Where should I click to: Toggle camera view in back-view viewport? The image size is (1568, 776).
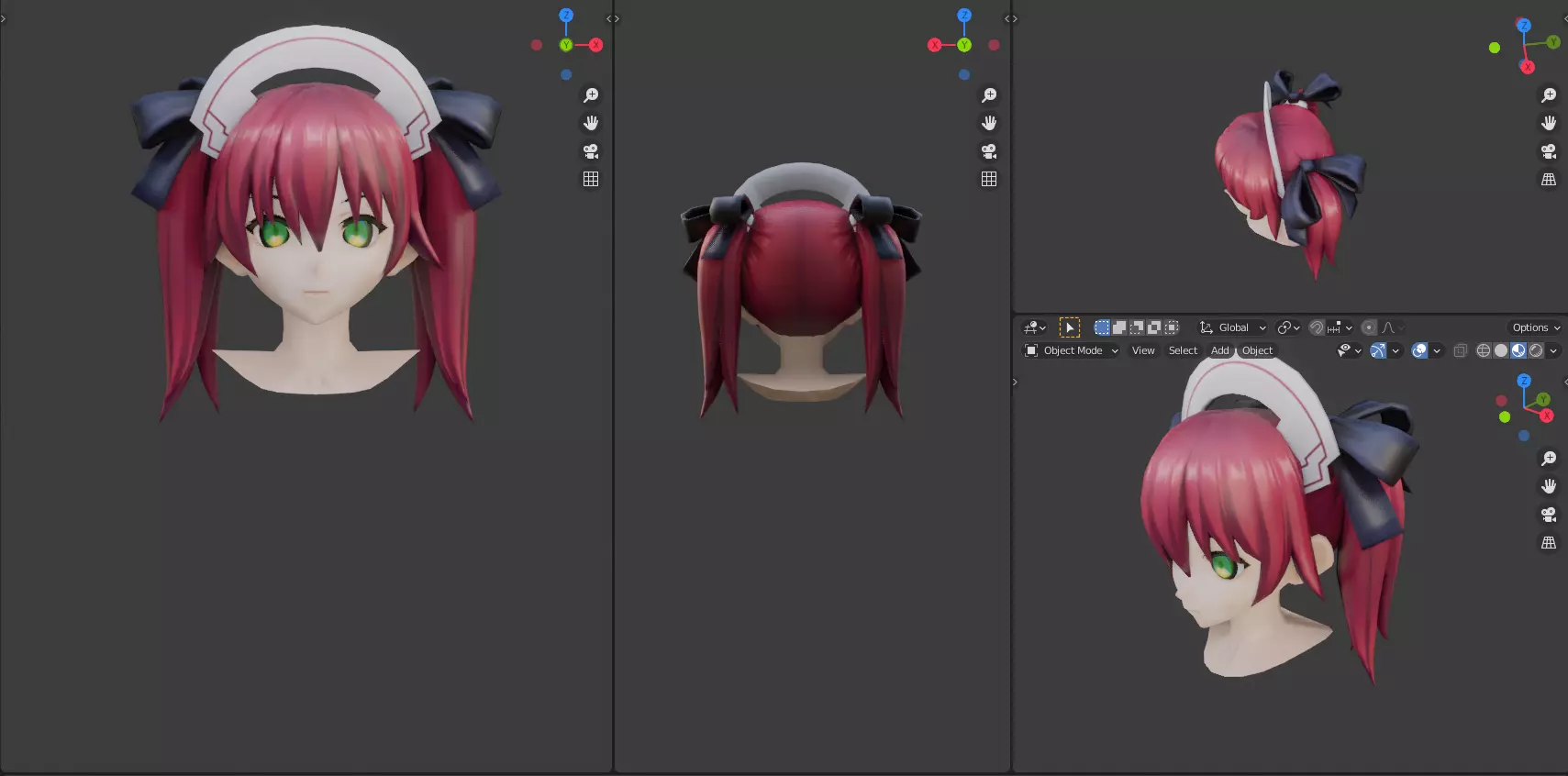point(989,151)
